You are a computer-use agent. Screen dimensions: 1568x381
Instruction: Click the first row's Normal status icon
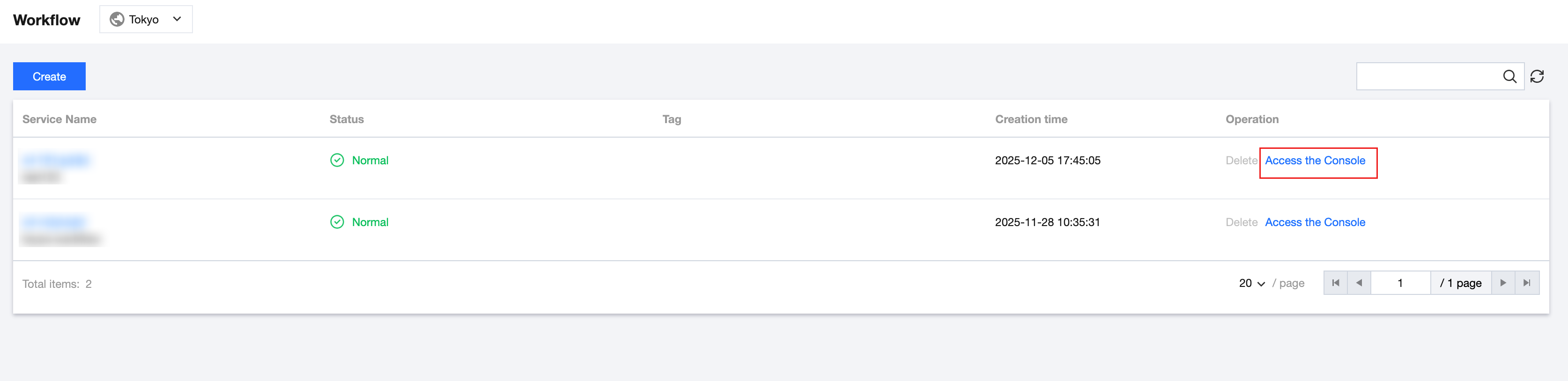coord(337,160)
